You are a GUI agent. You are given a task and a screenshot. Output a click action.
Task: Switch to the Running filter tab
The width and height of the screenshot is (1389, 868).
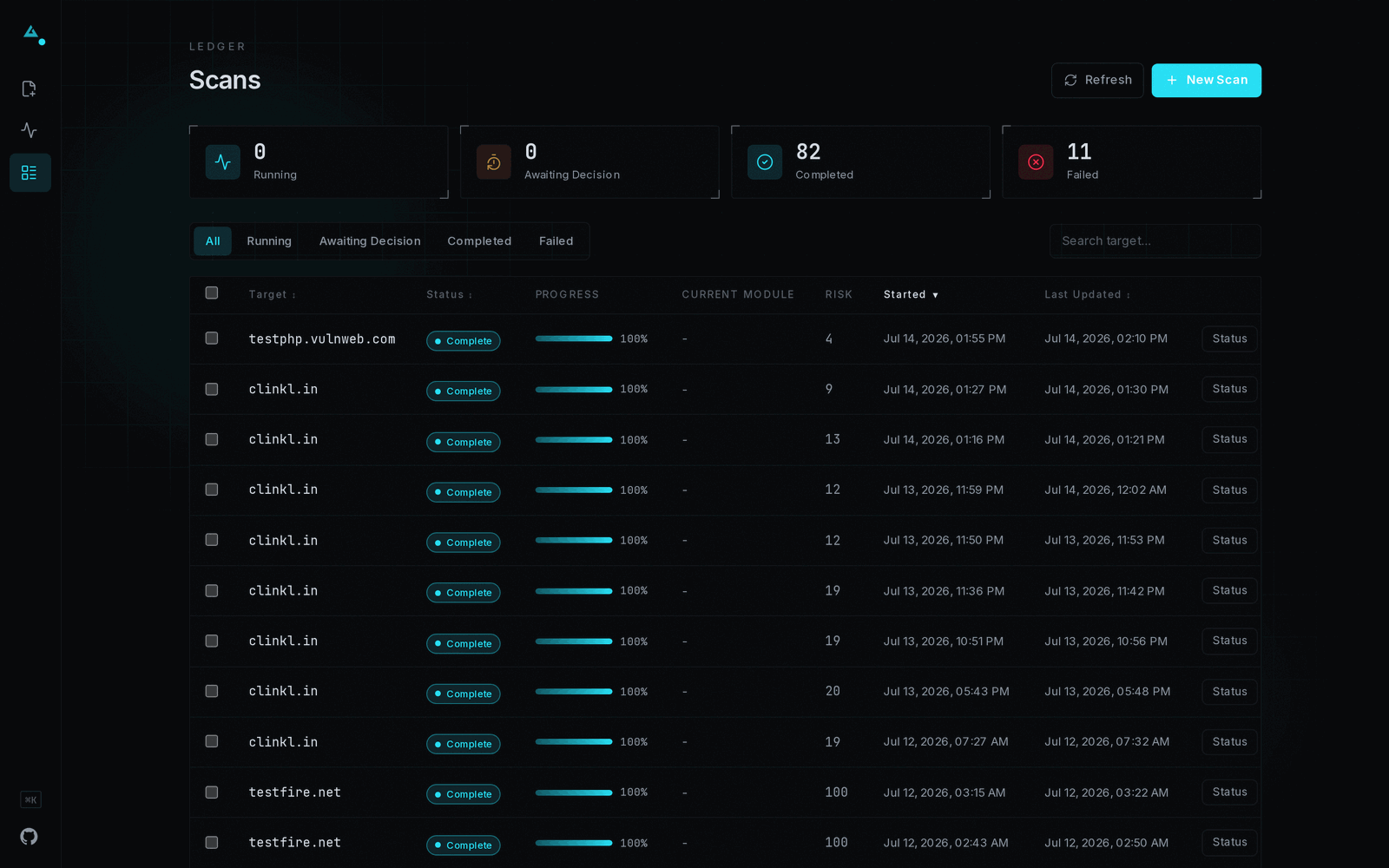click(269, 241)
